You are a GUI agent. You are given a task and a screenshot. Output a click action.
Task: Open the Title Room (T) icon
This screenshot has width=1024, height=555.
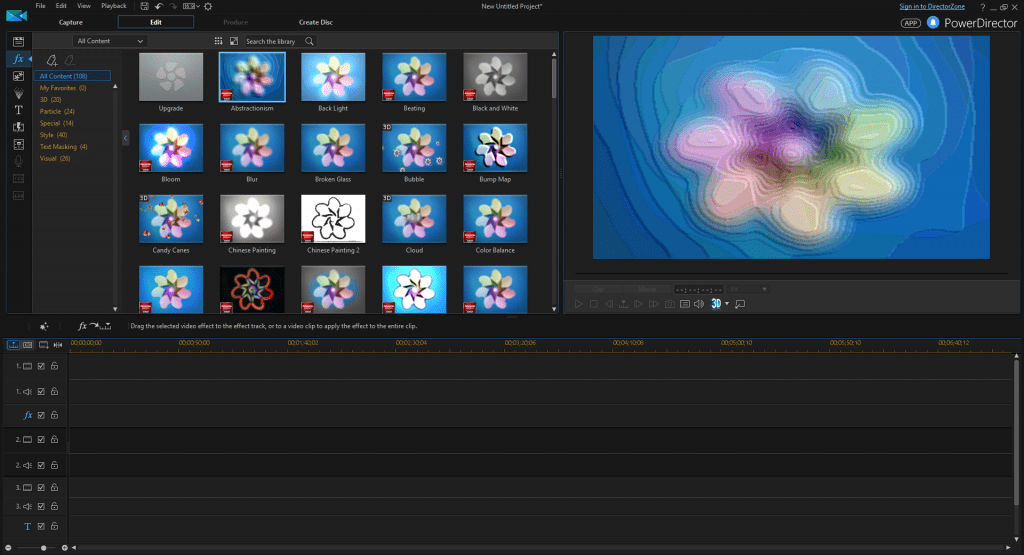coord(18,110)
